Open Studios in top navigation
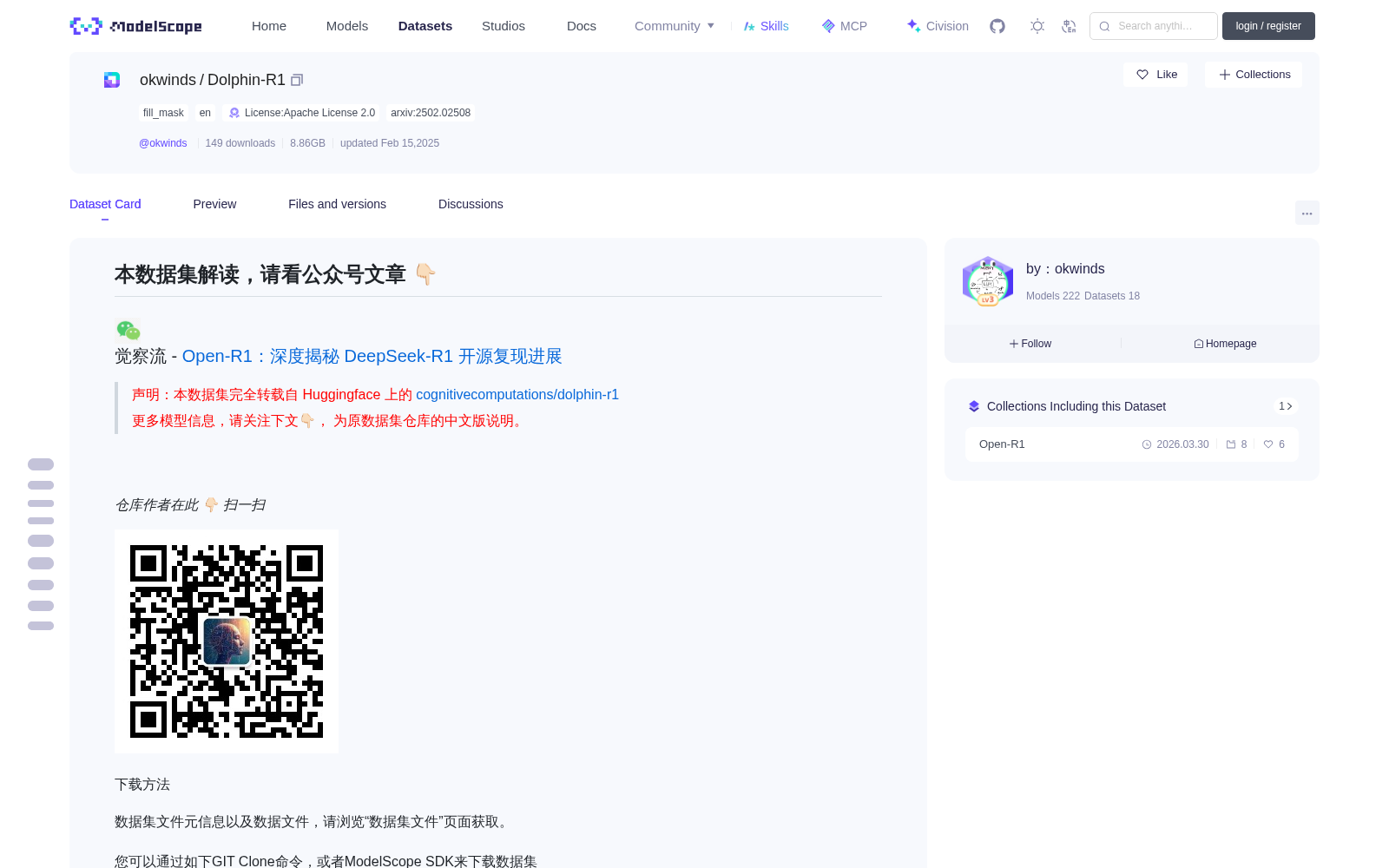Screen dimensions: 1389x868 tap(504, 26)
